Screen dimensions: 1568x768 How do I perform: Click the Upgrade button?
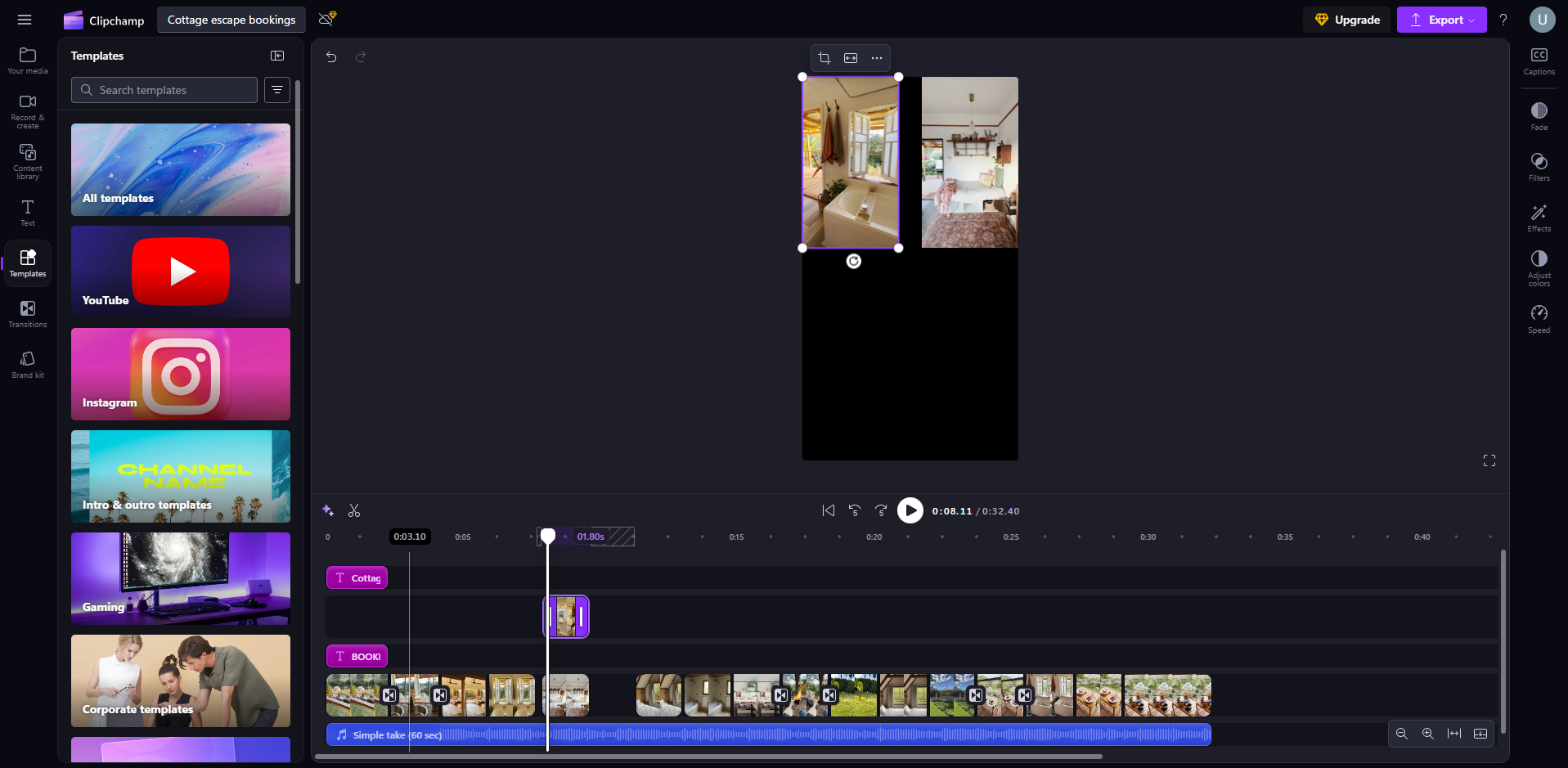point(1346,19)
